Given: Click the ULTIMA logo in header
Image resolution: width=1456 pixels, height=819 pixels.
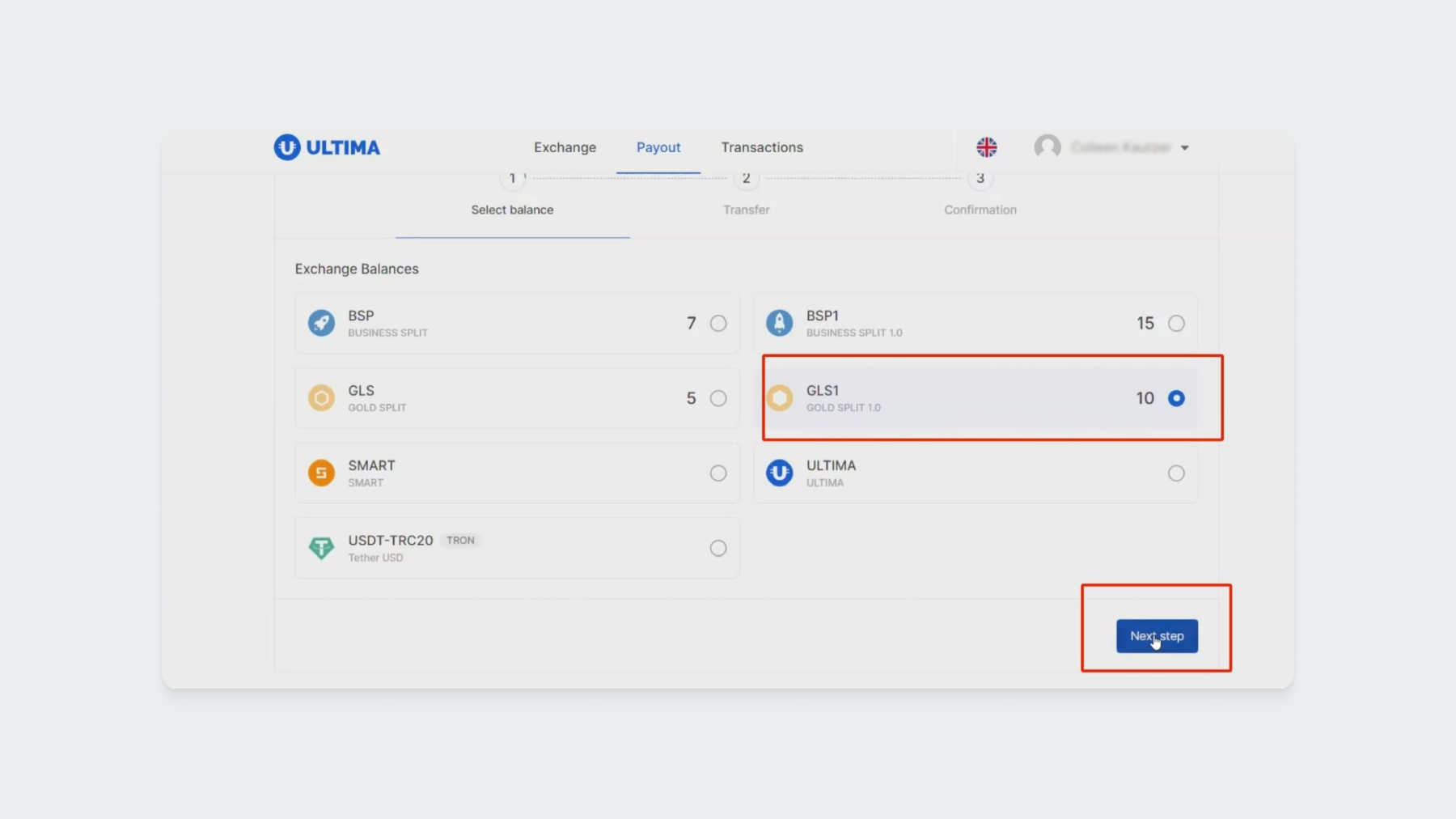Looking at the screenshot, I should [x=327, y=147].
